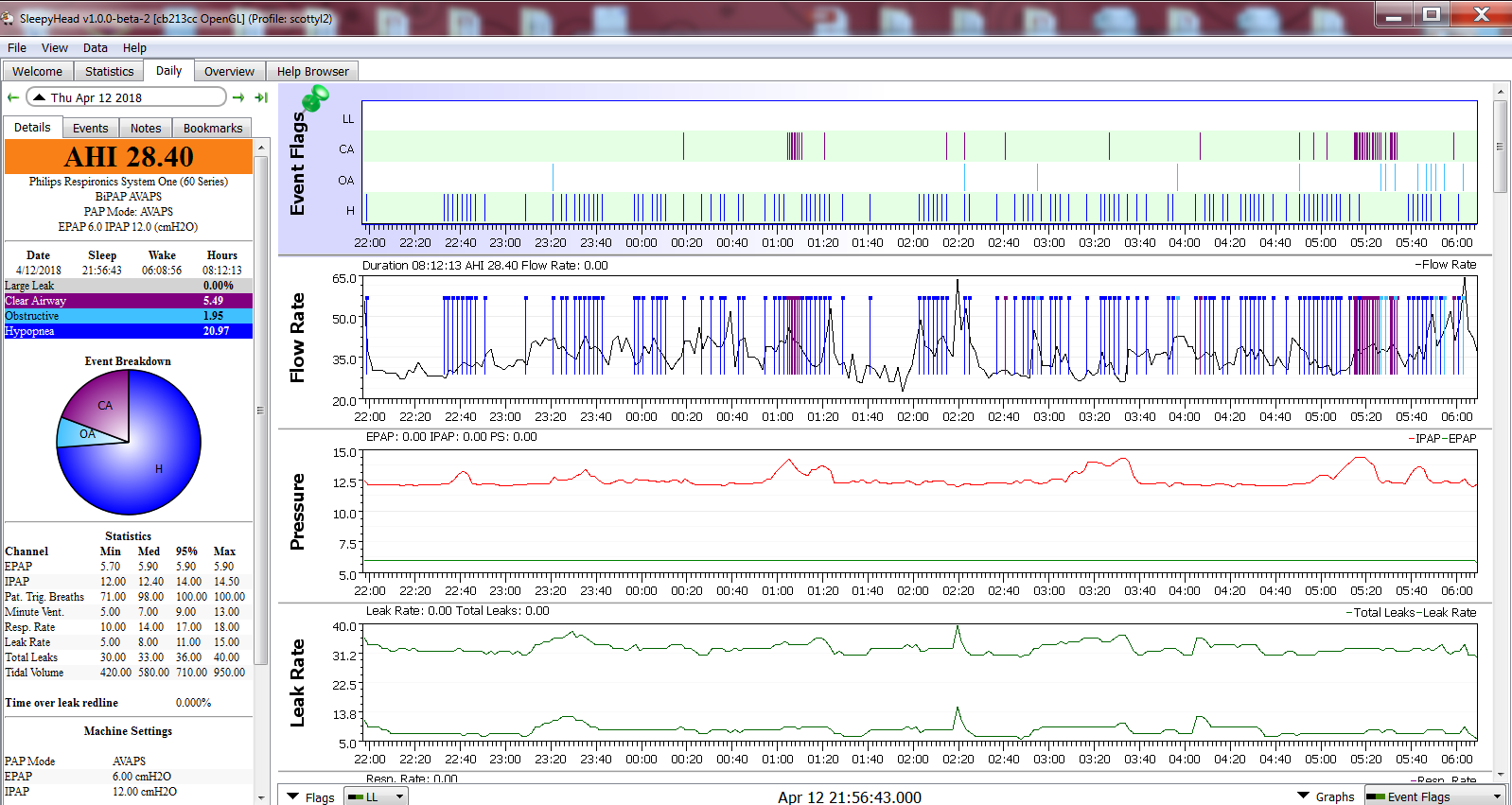Open the LL flags dropdown
The height and width of the screenshot is (805, 1512).
[x=376, y=796]
